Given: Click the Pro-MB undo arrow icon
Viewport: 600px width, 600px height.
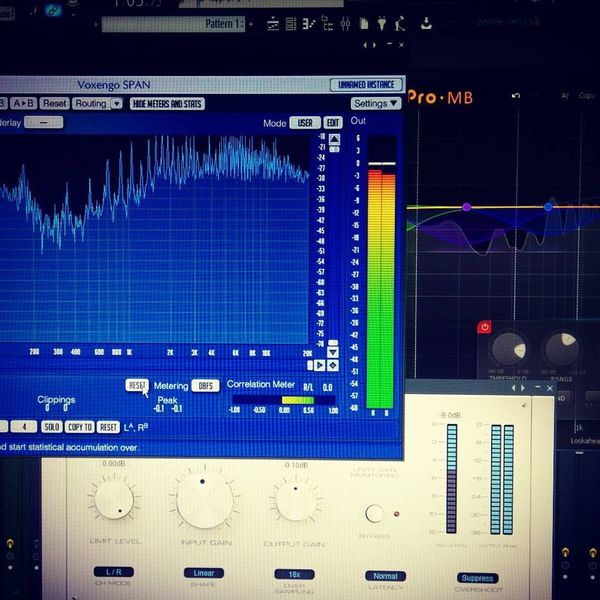Looking at the screenshot, I should [516, 96].
